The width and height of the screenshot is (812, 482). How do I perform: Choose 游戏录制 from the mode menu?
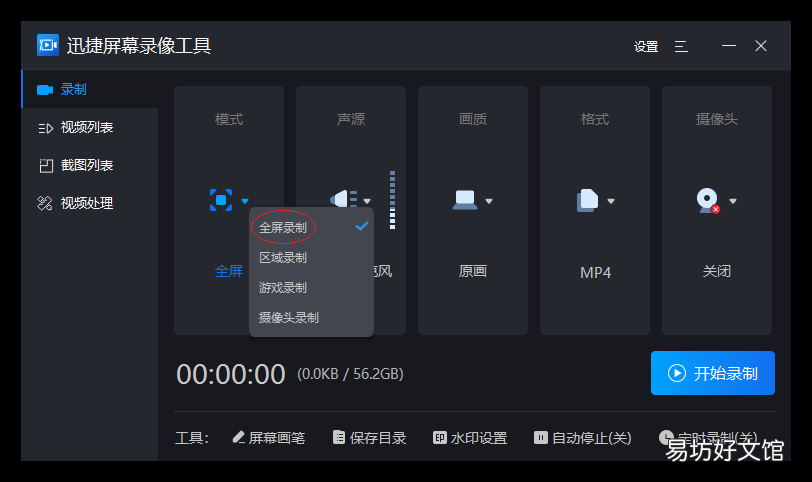click(x=311, y=287)
